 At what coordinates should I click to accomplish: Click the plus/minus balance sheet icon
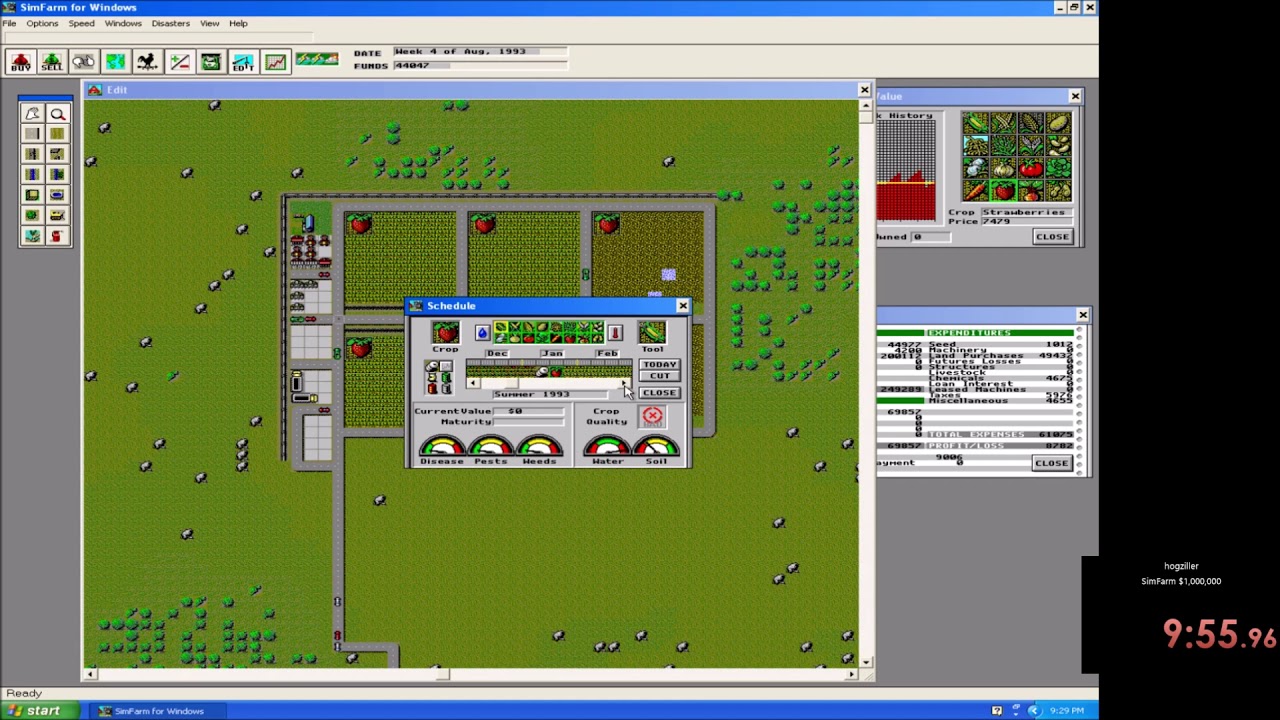(x=179, y=62)
